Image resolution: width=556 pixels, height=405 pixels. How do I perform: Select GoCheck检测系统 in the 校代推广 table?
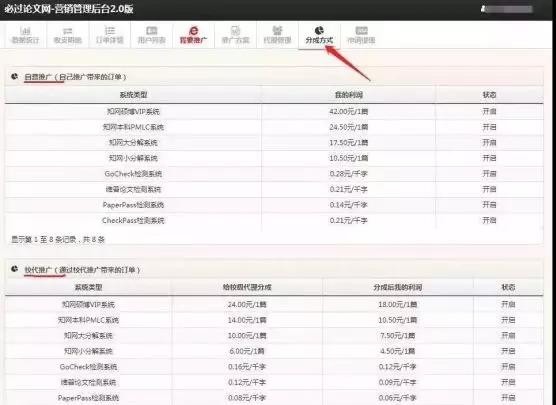[88, 367]
